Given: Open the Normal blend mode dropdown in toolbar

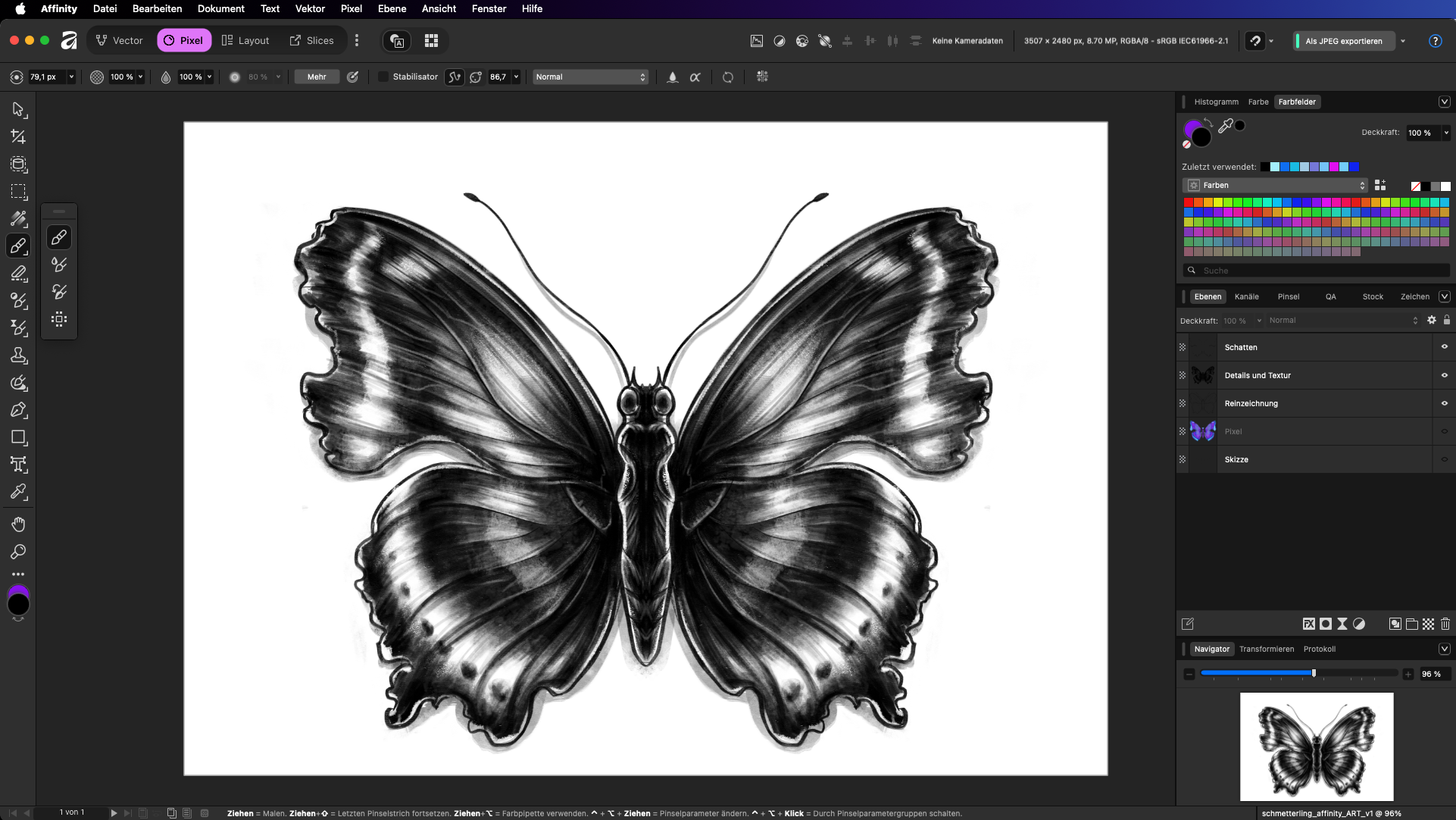Looking at the screenshot, I should coord(590,77).
